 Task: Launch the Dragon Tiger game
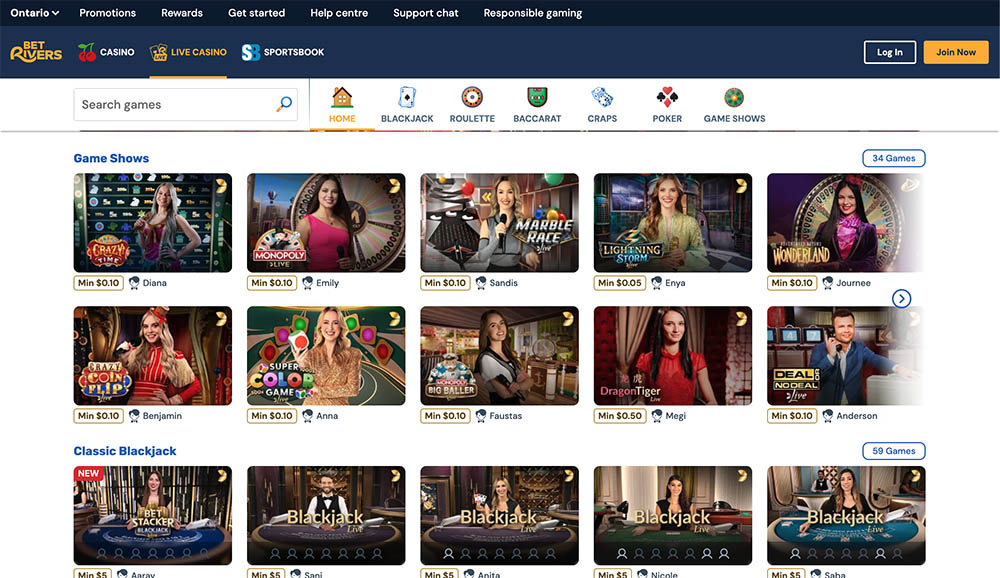[x=673, y=355]
